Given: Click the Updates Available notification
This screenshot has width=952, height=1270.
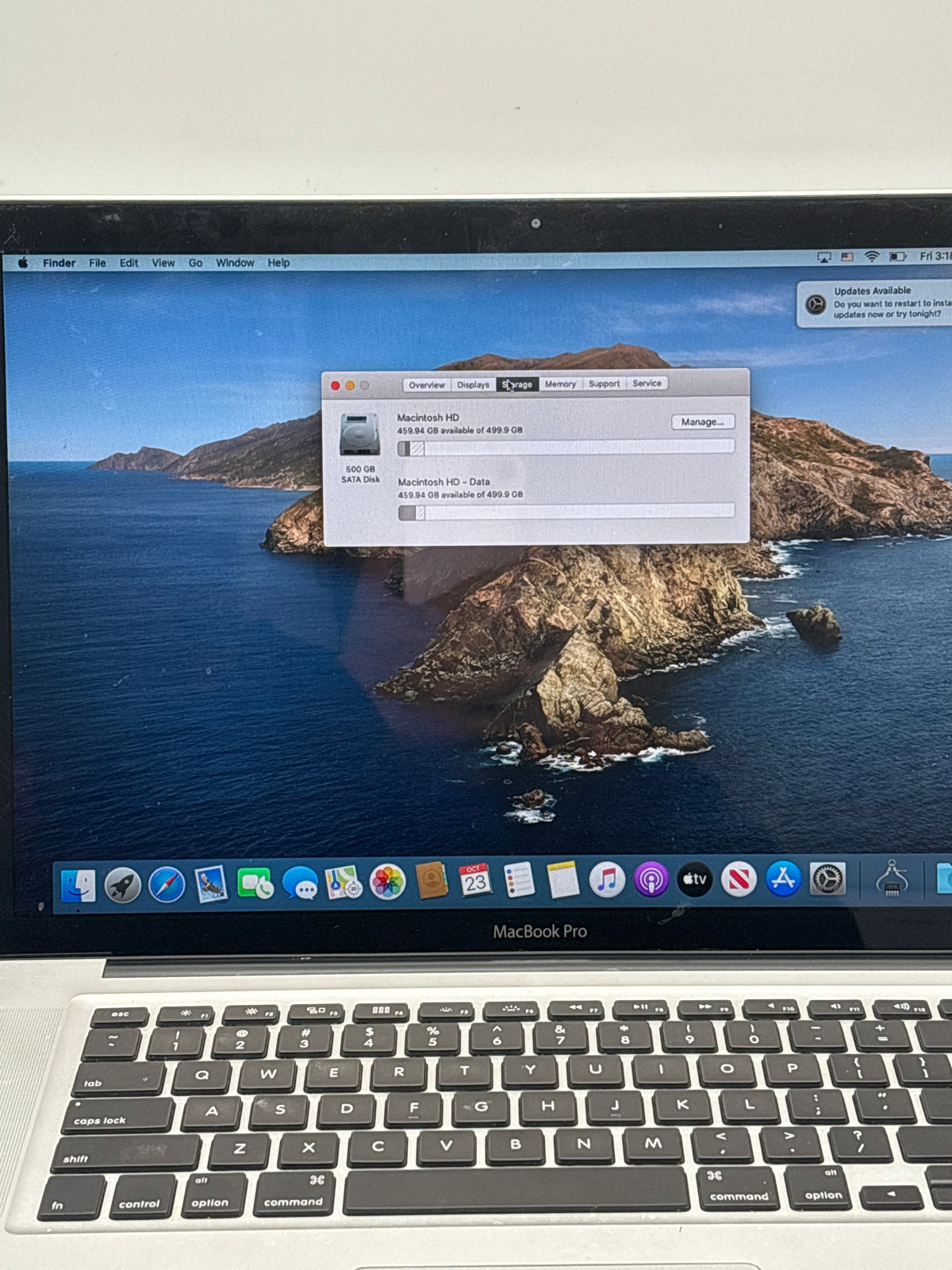Looking at the screenshot, I should coord(875,303).
